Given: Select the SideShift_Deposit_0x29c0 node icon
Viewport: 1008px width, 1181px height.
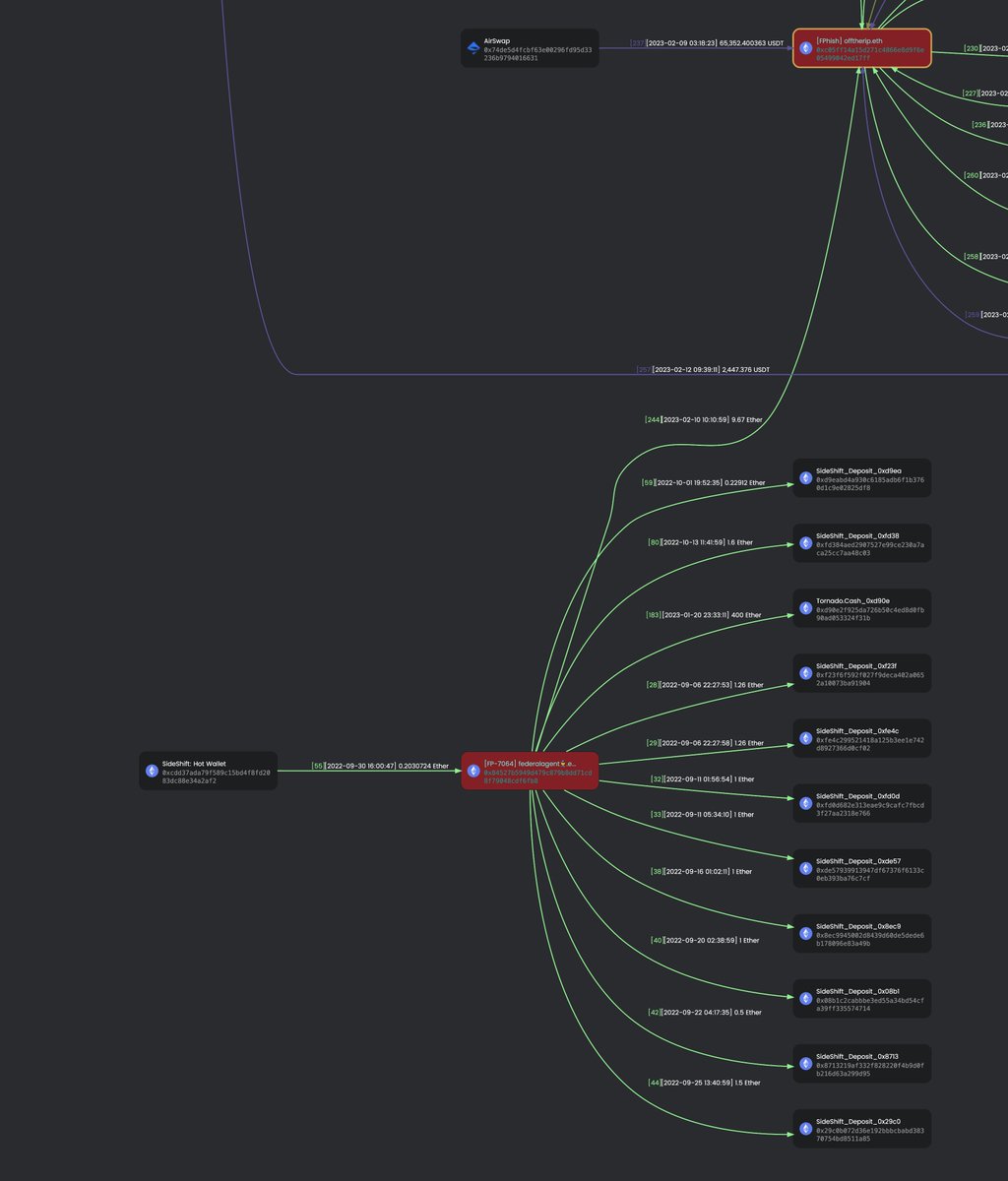Looking at the screenshot, I should pos(806,1128).
